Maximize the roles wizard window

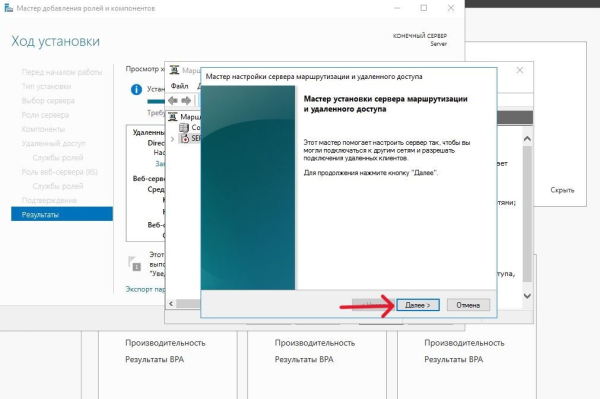point(424,8)
